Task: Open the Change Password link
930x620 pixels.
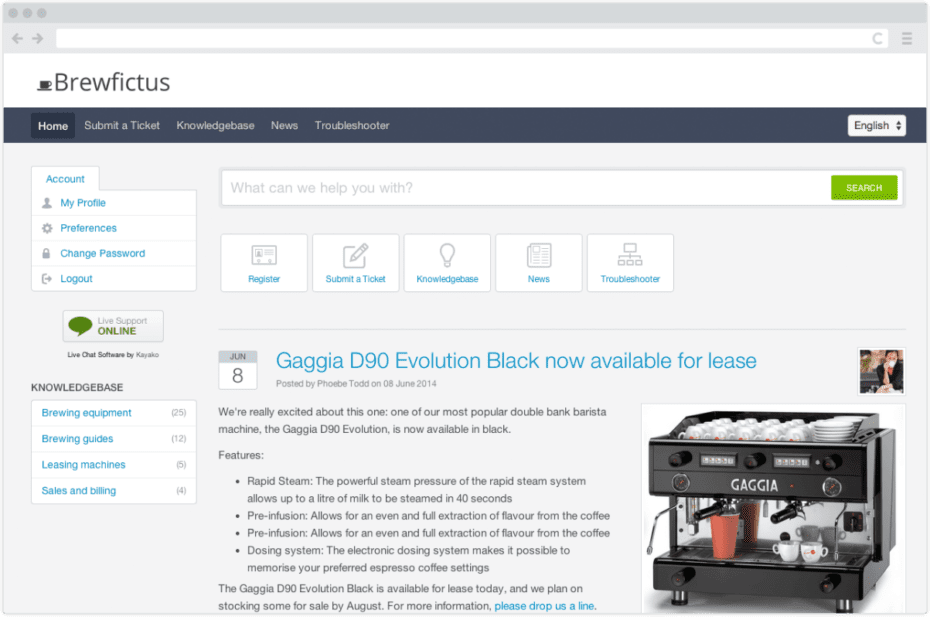Action: pyautogui.click(x=103, y=253)
